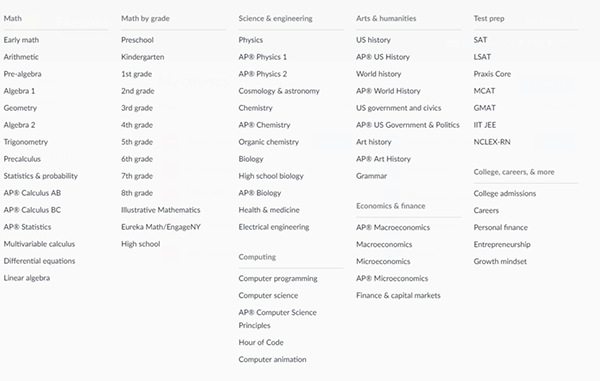Open the 5th grade math link
Image resolution: width=600 pixels, height=381 pixels.
tap(137, 142)
